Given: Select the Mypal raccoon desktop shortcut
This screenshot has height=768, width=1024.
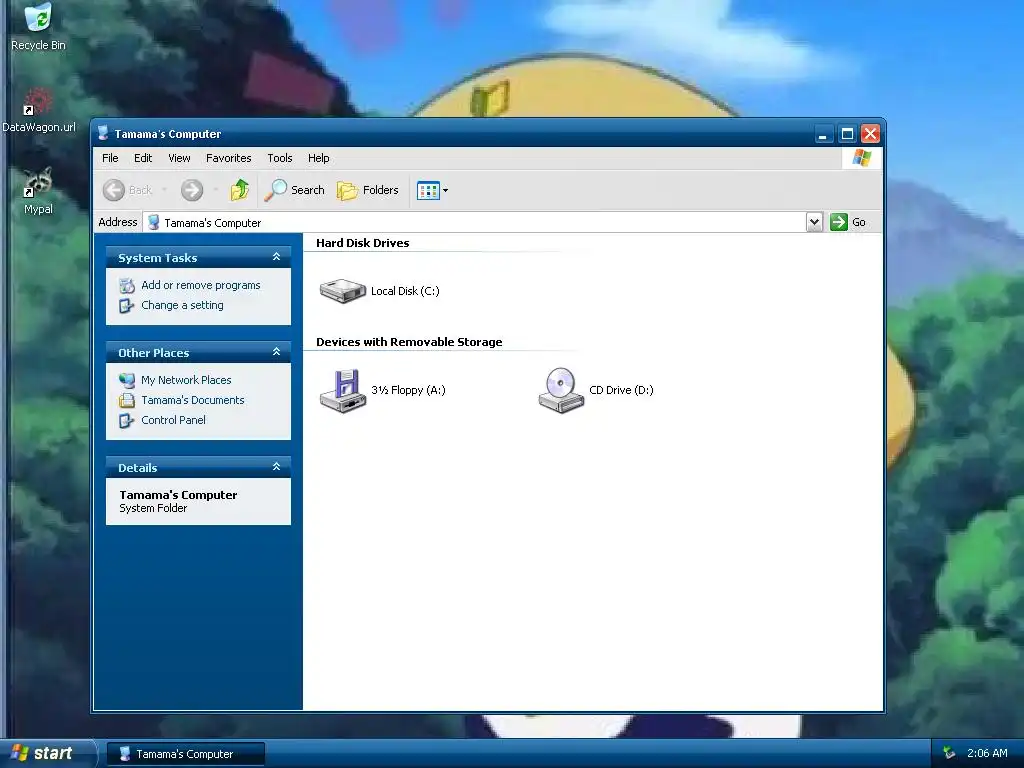Looking at the screenshot, I should [38, 191].
